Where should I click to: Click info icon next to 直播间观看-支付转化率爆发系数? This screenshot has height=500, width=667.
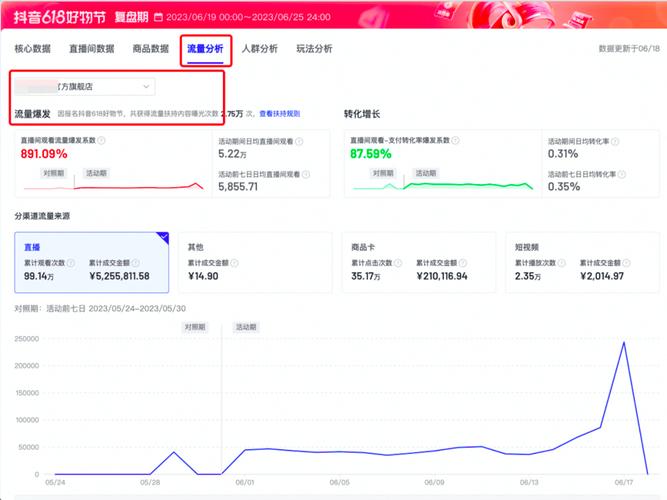coord(455,140)
